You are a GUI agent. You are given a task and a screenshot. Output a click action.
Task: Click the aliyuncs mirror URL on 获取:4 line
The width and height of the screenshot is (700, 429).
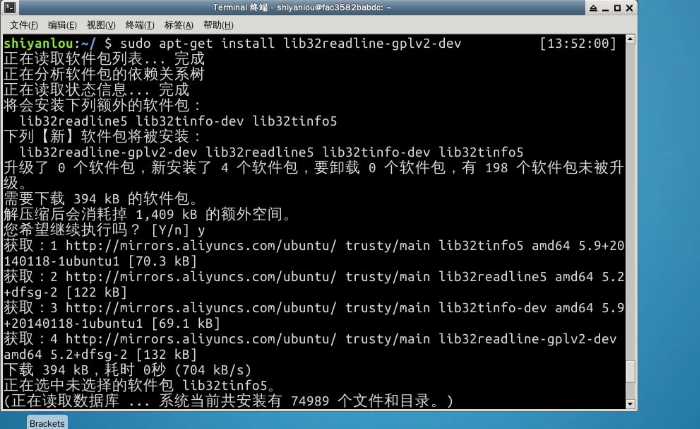201,339
